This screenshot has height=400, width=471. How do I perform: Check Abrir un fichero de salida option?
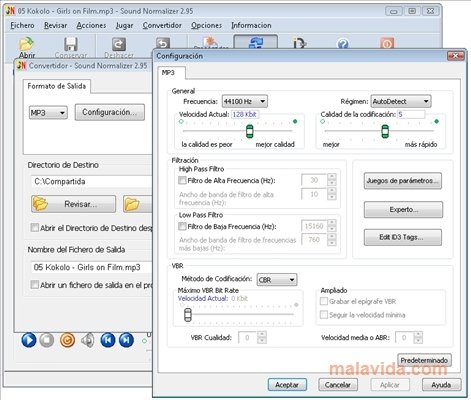[x=34, y=285]
